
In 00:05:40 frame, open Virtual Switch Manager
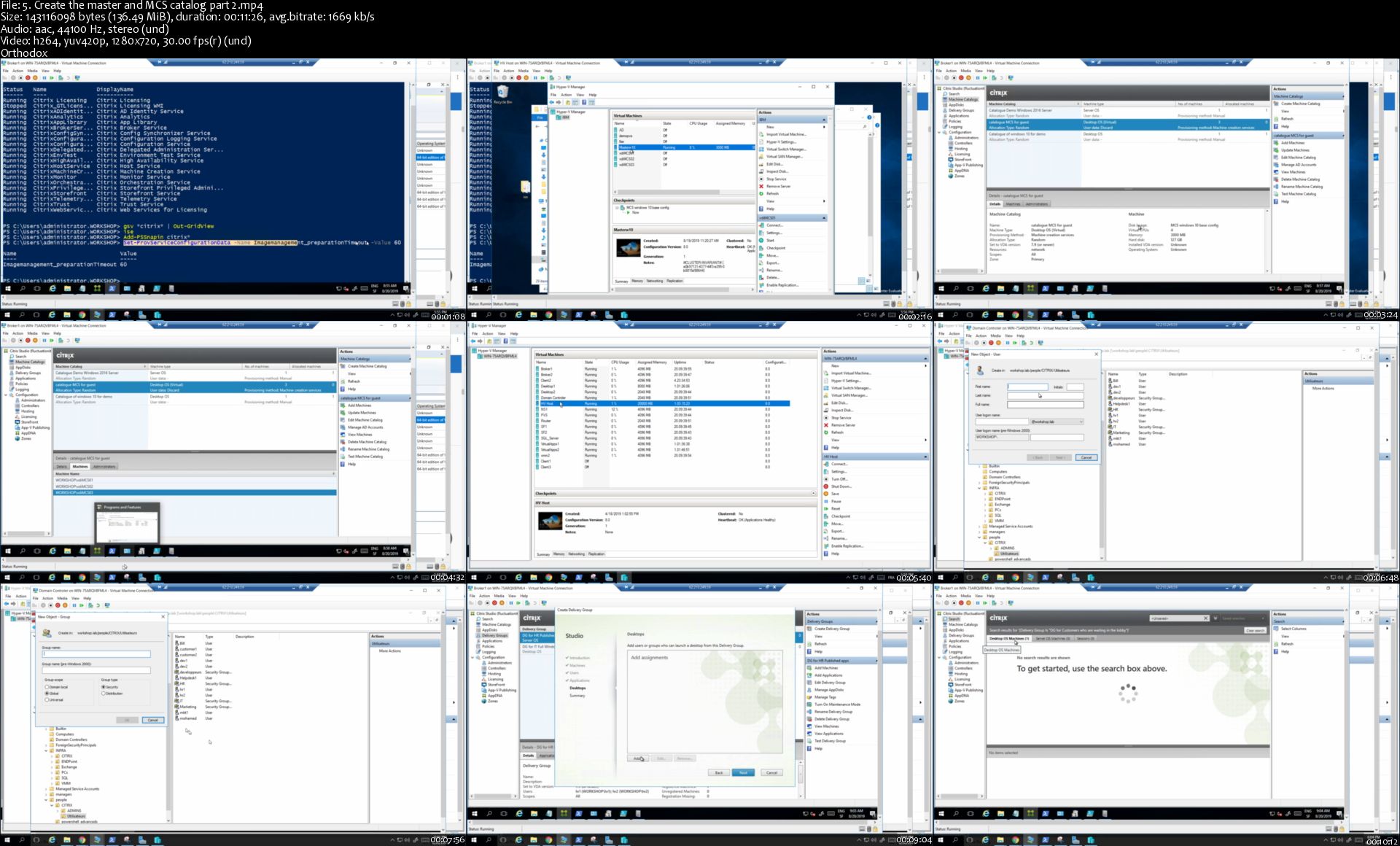pyautogui.click(x=851, y=388)
